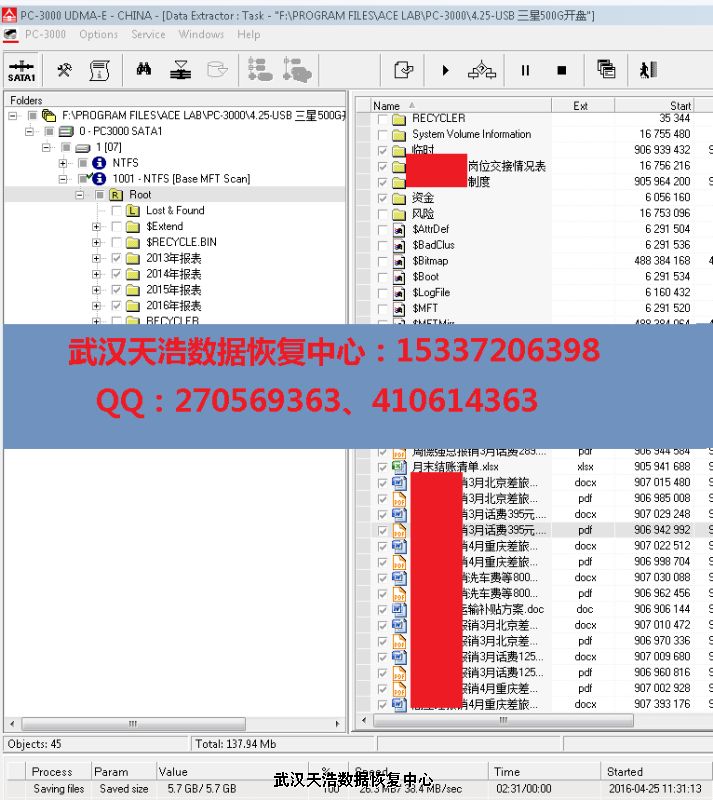Open the Service menu
Image resolution: width=713 pixels, height=800 pixels.
click(x=148, y=34)
